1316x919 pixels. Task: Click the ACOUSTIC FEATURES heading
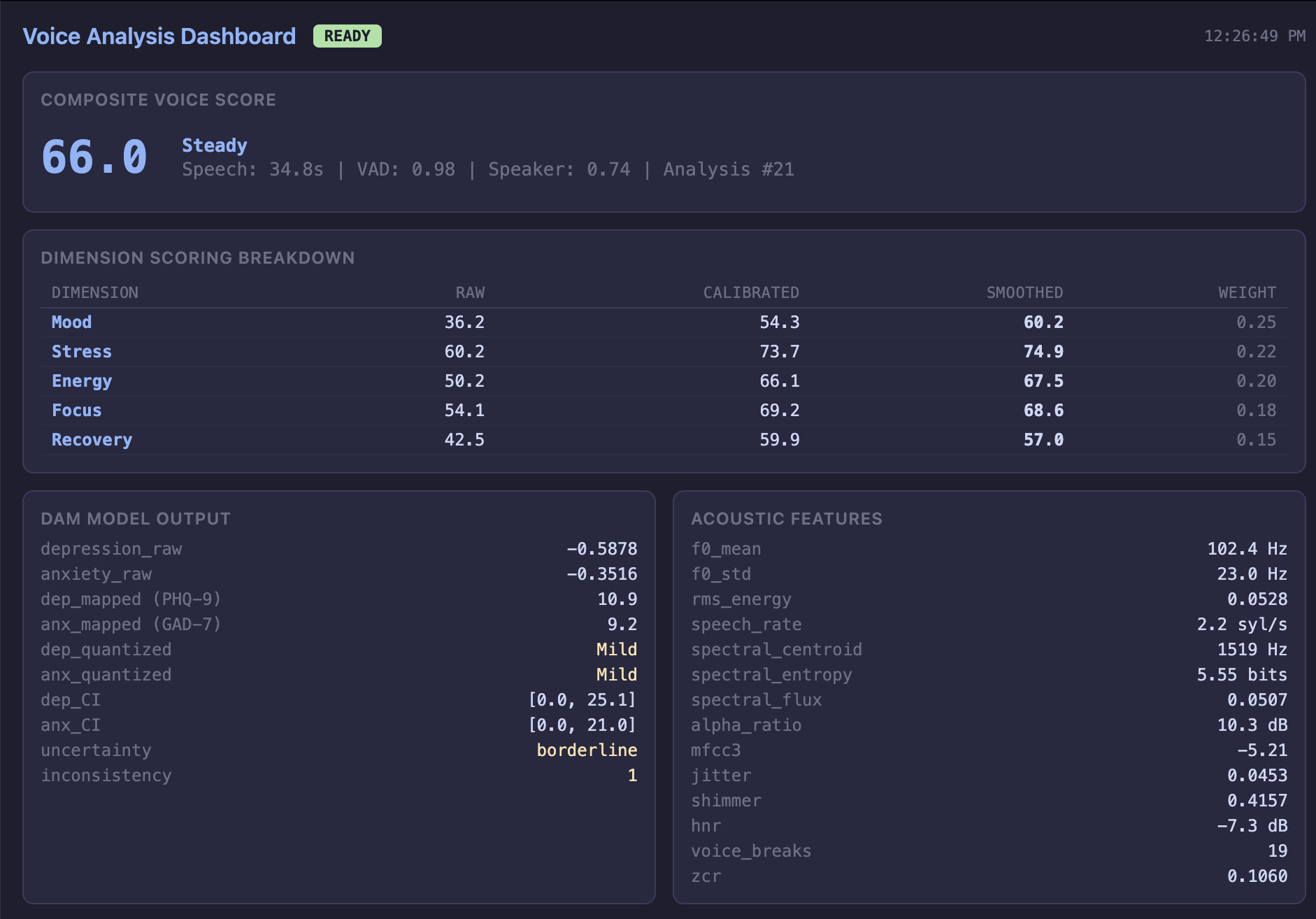(787, 519)
